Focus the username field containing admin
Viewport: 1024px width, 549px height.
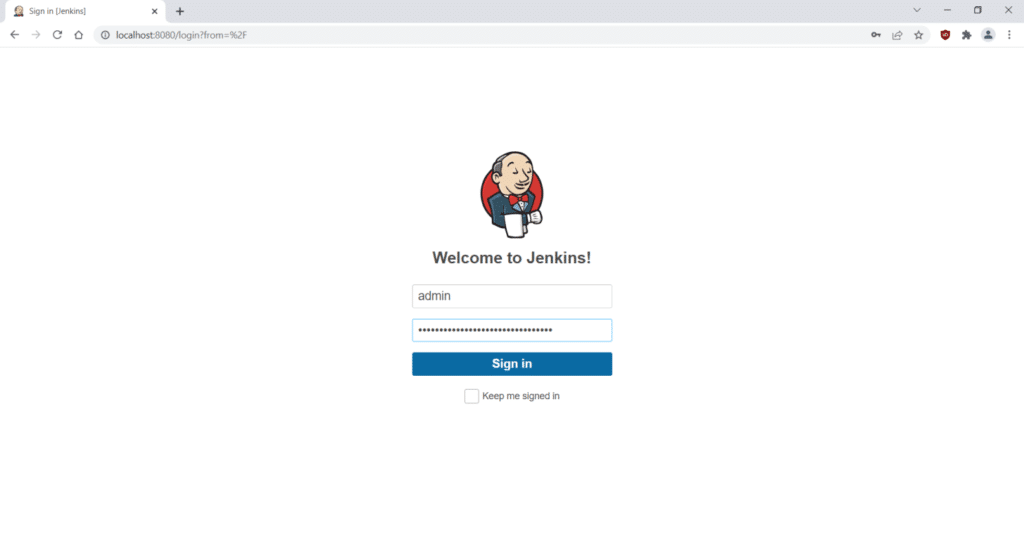(512, 296)
